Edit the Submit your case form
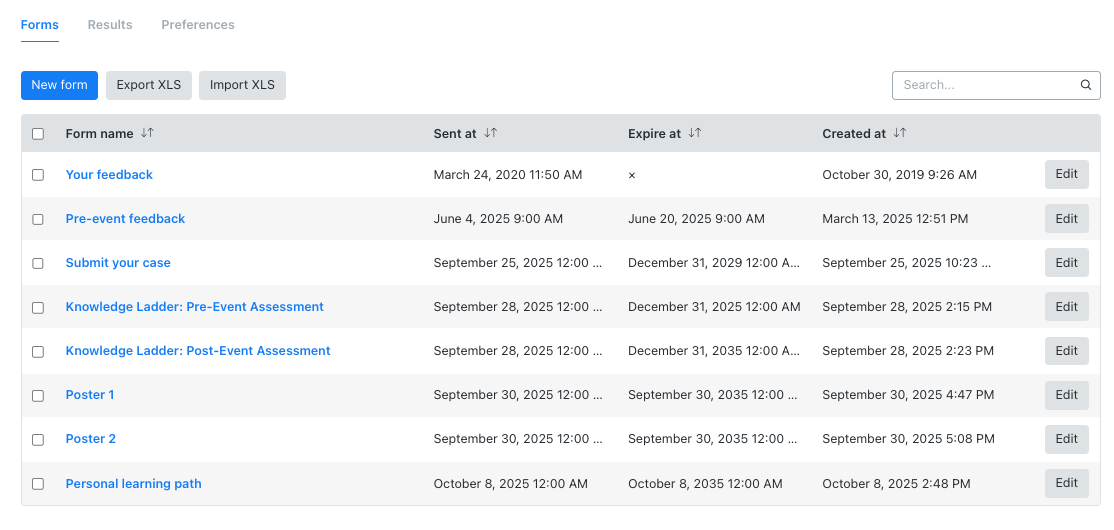 (1066, 263)
